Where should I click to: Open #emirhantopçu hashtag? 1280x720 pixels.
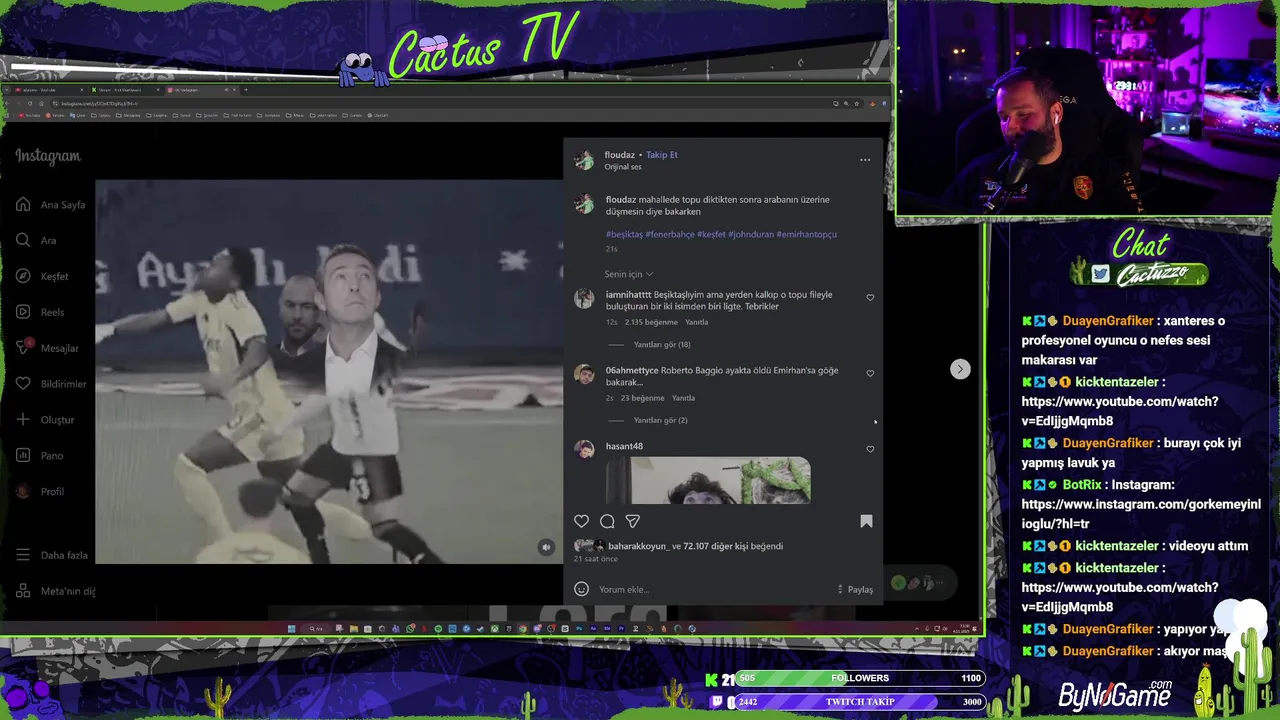coord(807,234)
